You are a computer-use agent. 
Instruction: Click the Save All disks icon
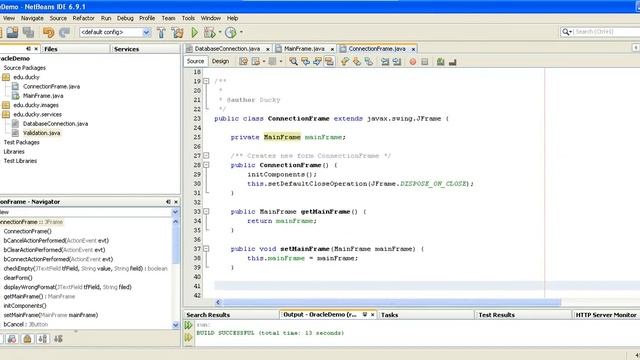(x=28, y=32)
